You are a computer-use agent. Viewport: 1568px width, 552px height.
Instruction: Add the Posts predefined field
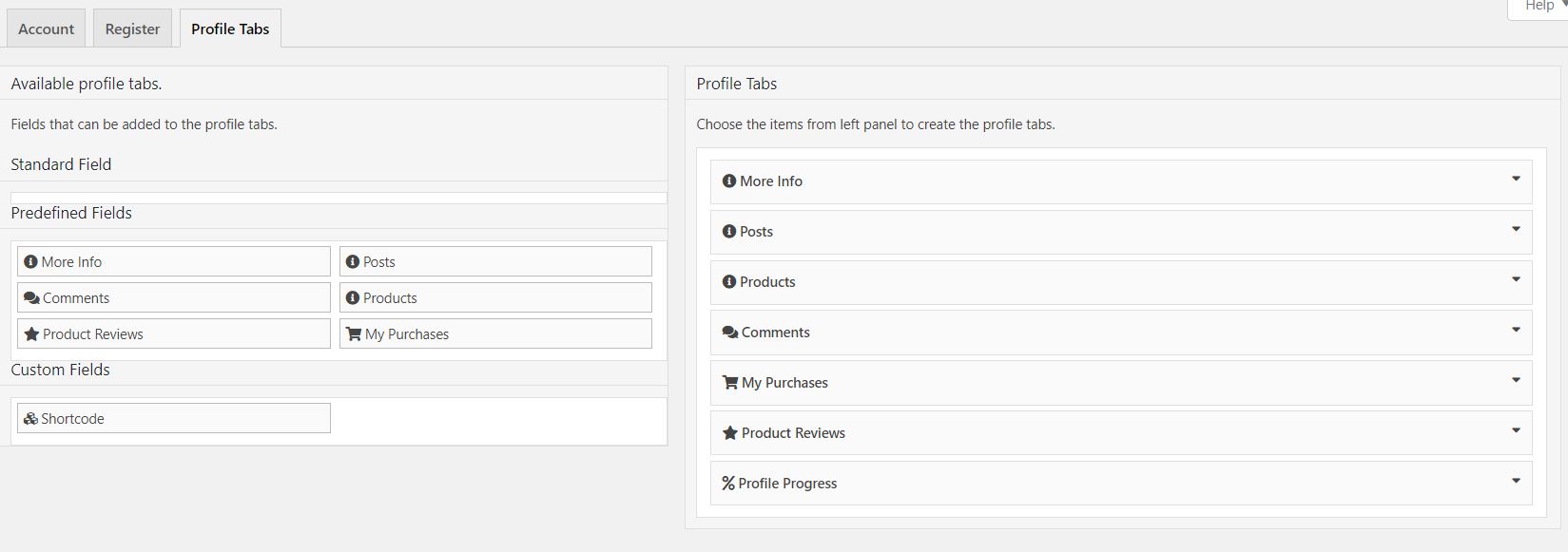pyautogui.click(x=495, y=261)
